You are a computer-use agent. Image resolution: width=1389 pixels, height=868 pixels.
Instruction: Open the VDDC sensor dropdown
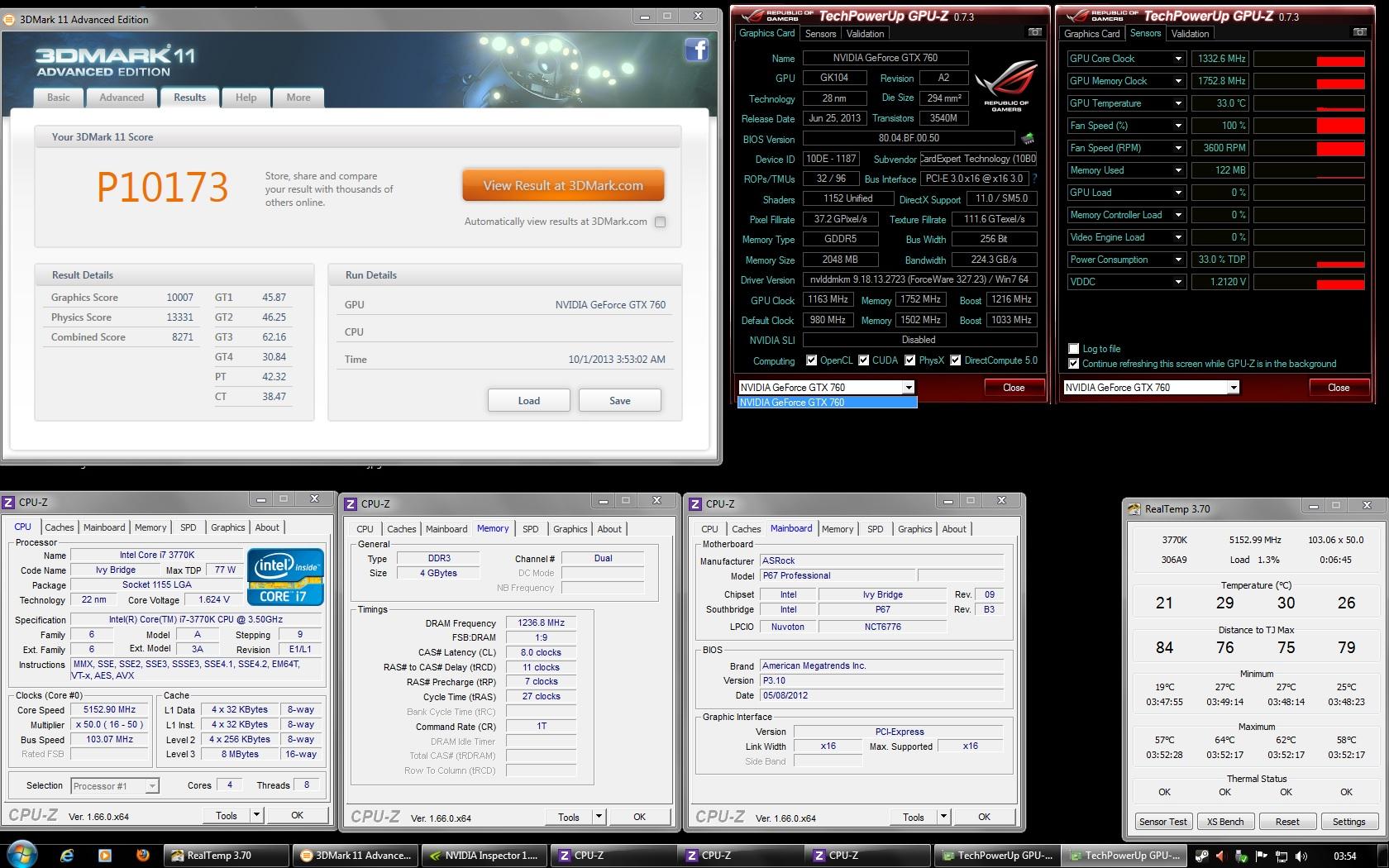[x=1179, y=282]
